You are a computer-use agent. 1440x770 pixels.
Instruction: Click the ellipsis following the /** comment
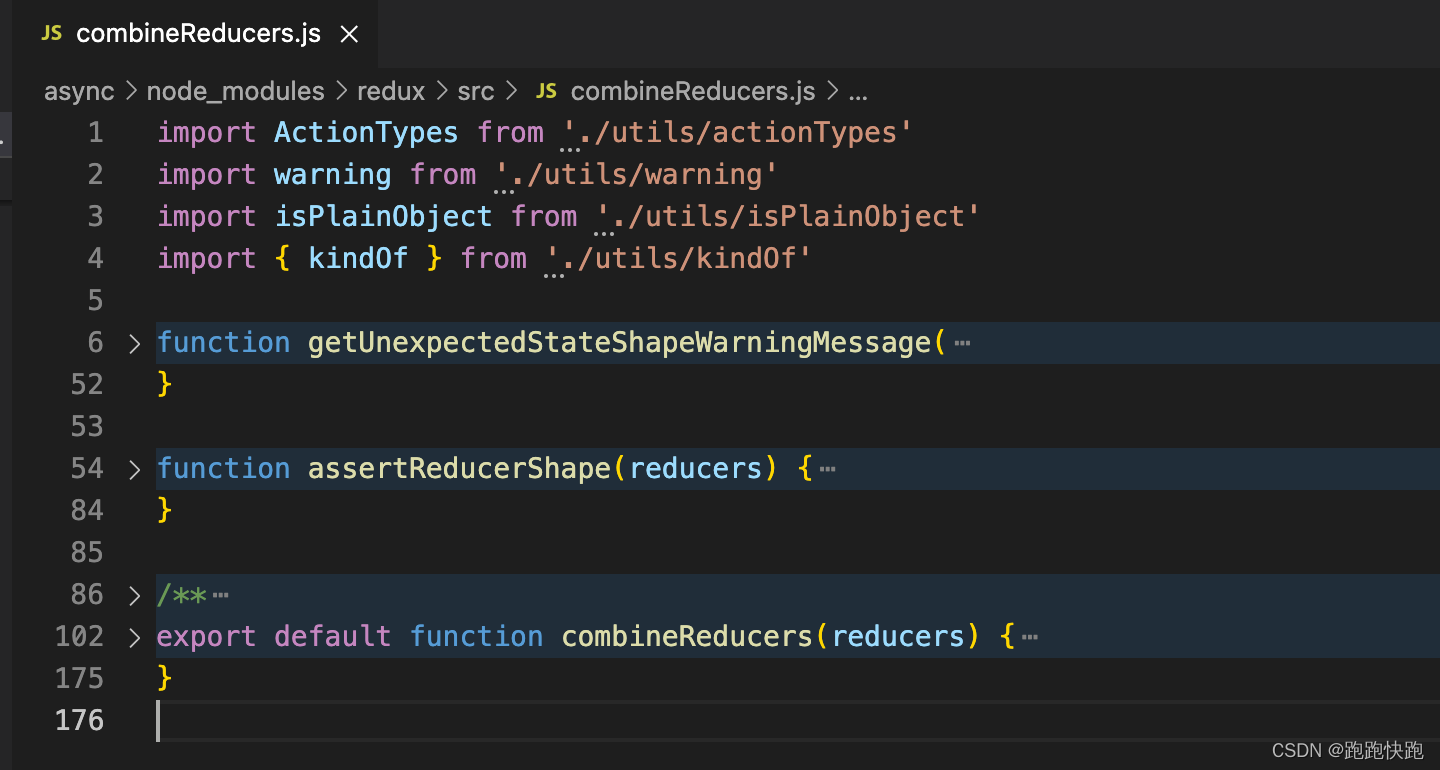click(x=218, y=593)
